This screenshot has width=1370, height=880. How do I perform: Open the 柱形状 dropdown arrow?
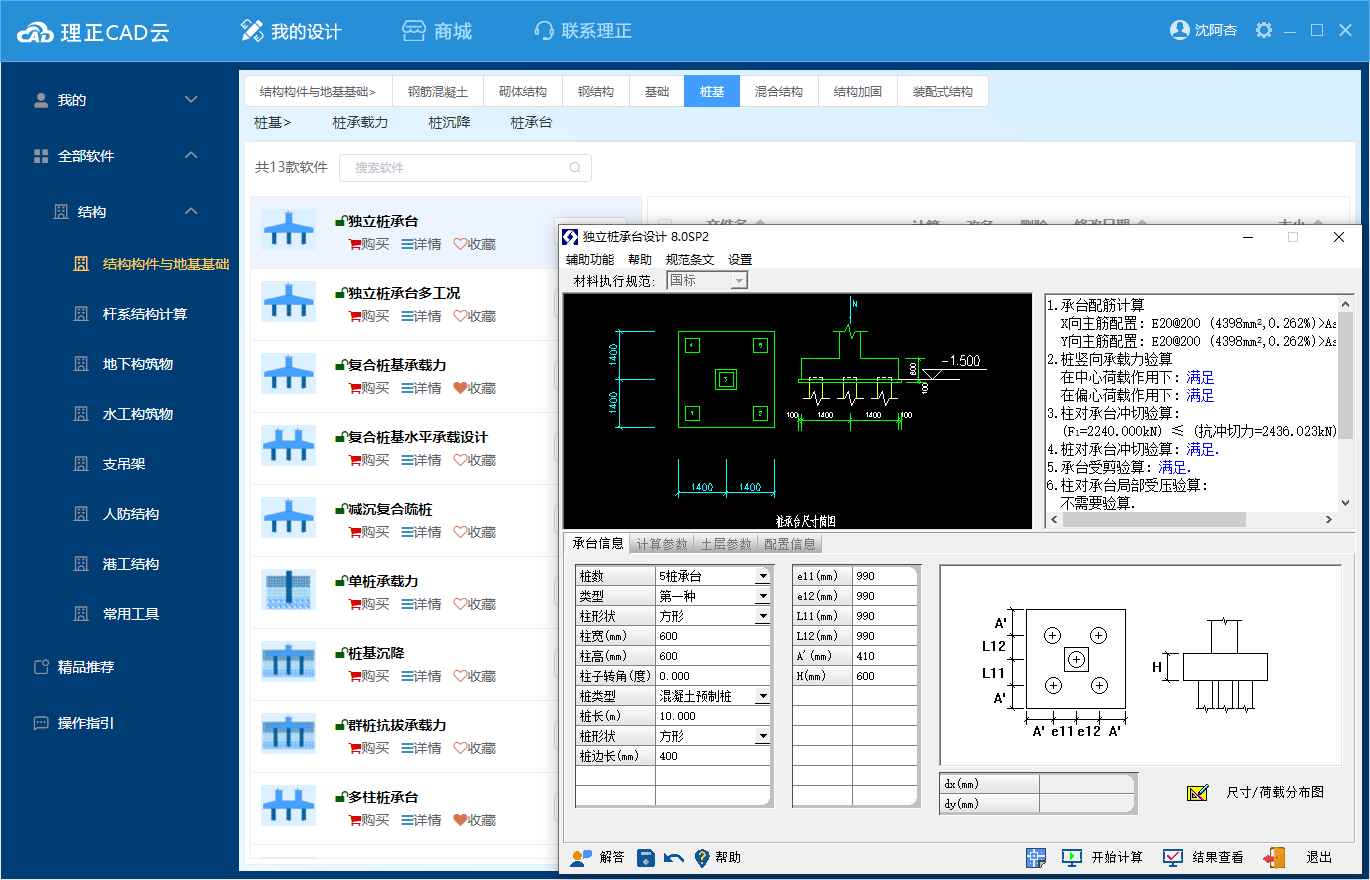click(762, 616)
